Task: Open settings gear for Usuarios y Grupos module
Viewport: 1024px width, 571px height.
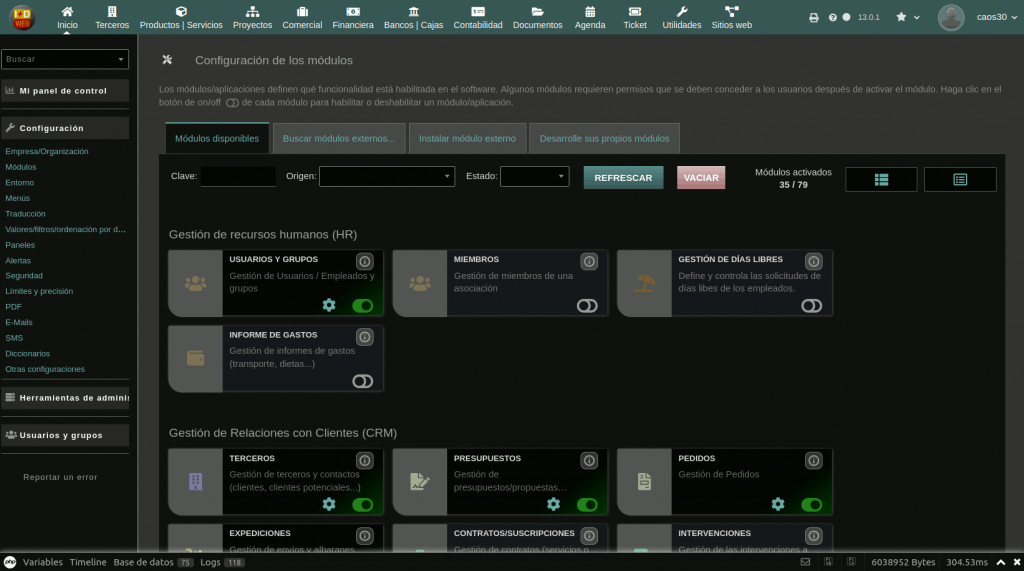Action: pos(329,305)
